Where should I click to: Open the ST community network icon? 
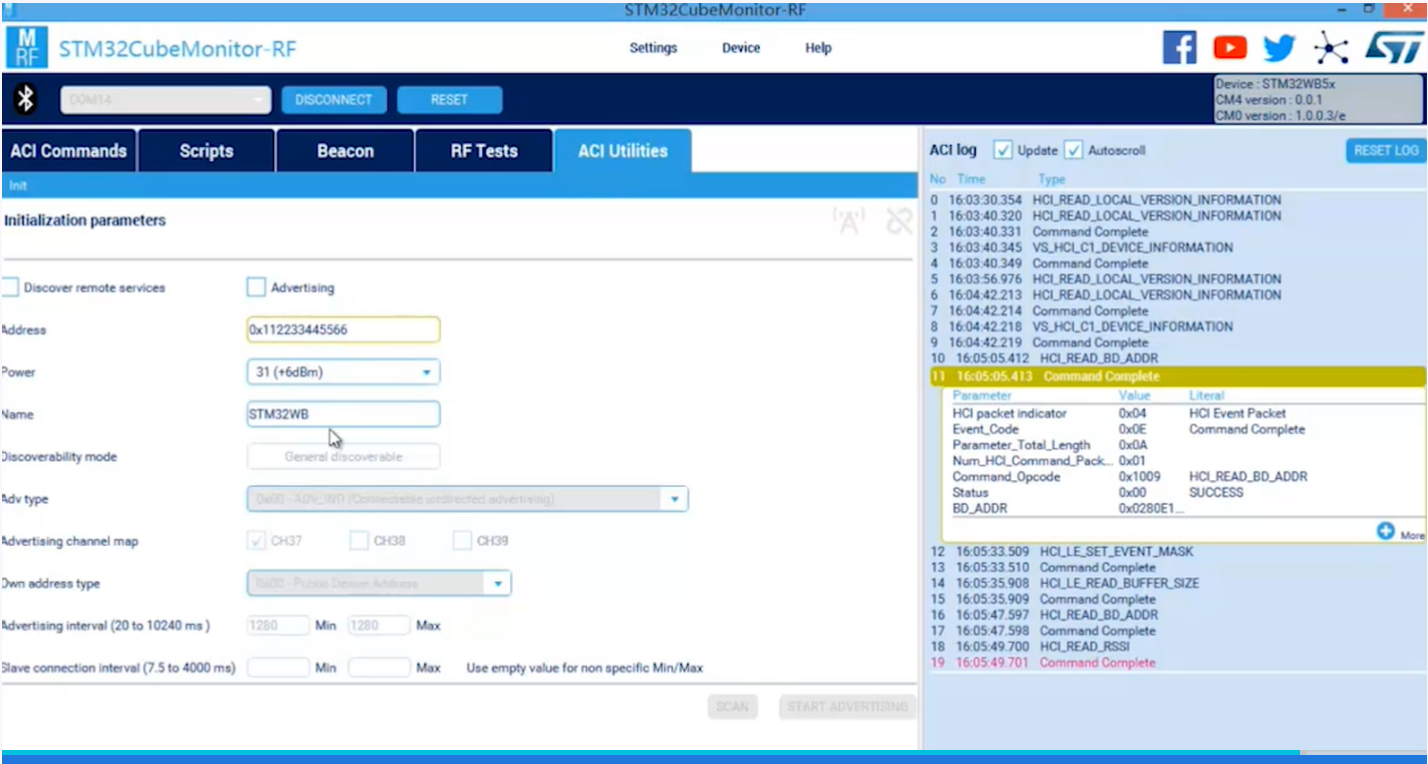click(x=1331, y=47)
